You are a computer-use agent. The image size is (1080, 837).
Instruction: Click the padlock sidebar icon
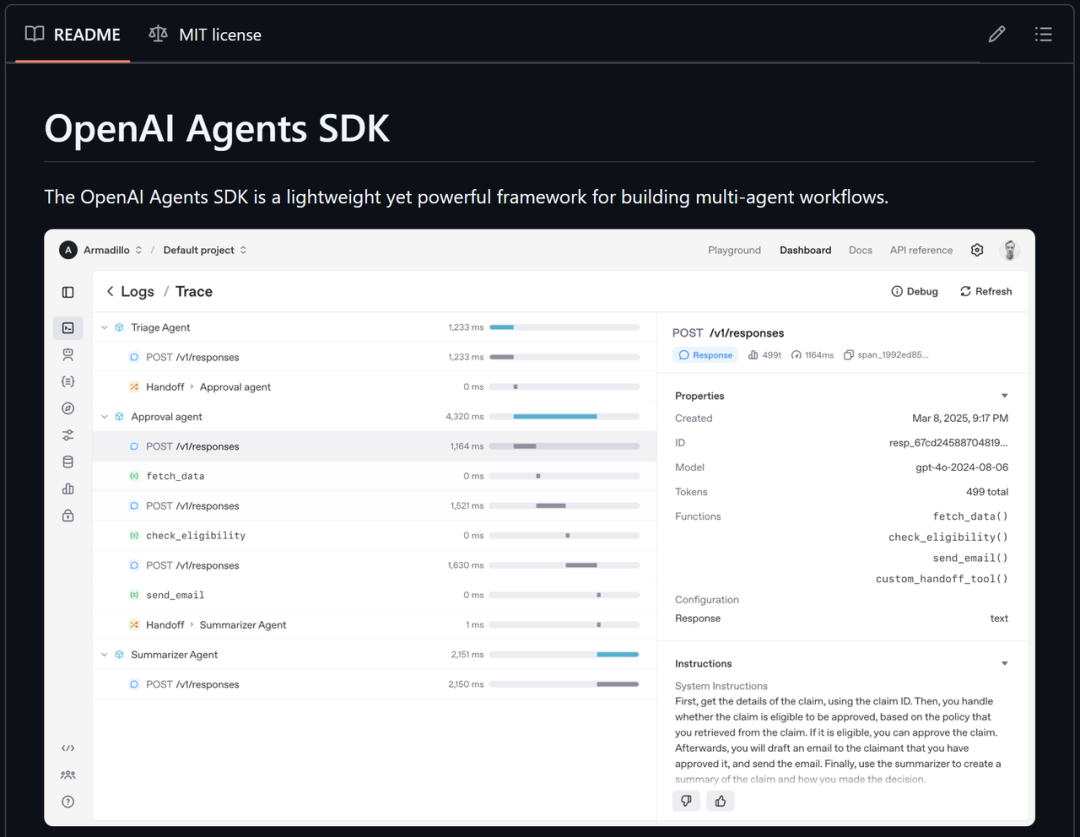68,516
